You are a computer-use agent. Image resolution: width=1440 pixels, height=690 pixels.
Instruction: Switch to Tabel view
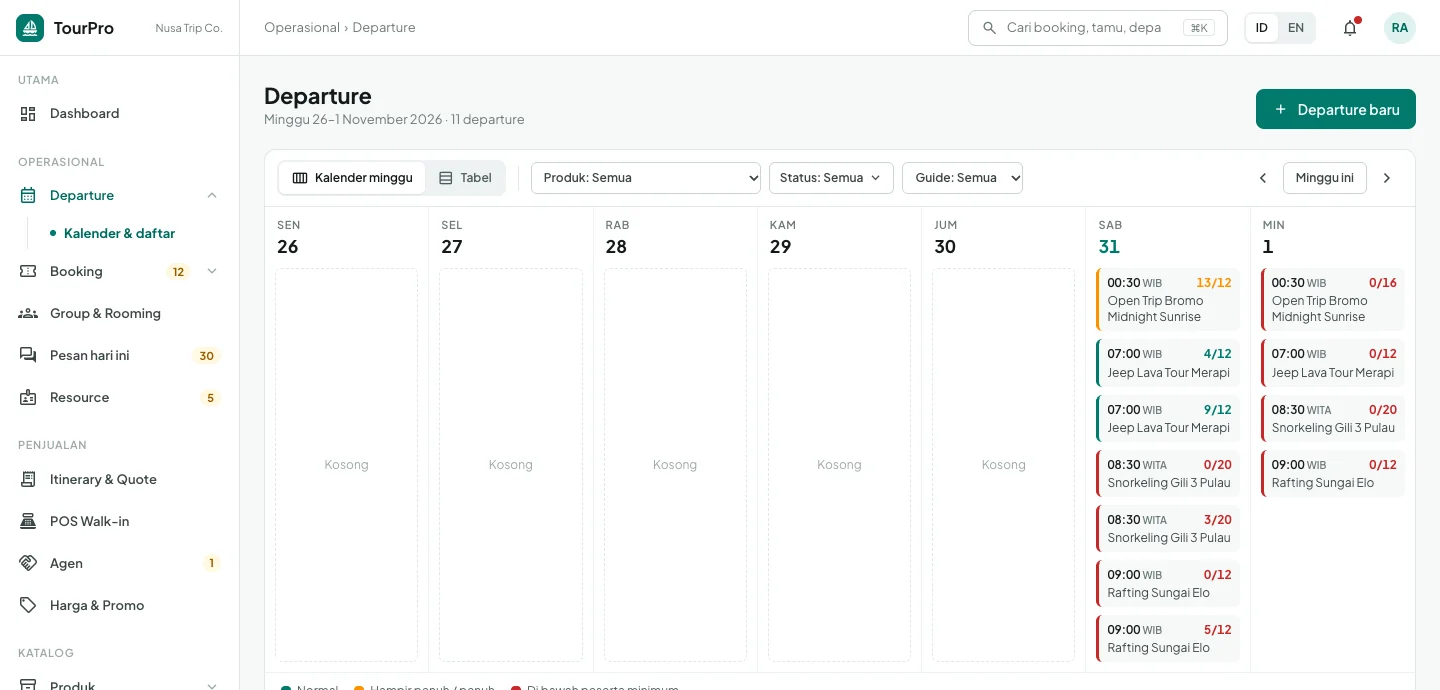[465, 178]
